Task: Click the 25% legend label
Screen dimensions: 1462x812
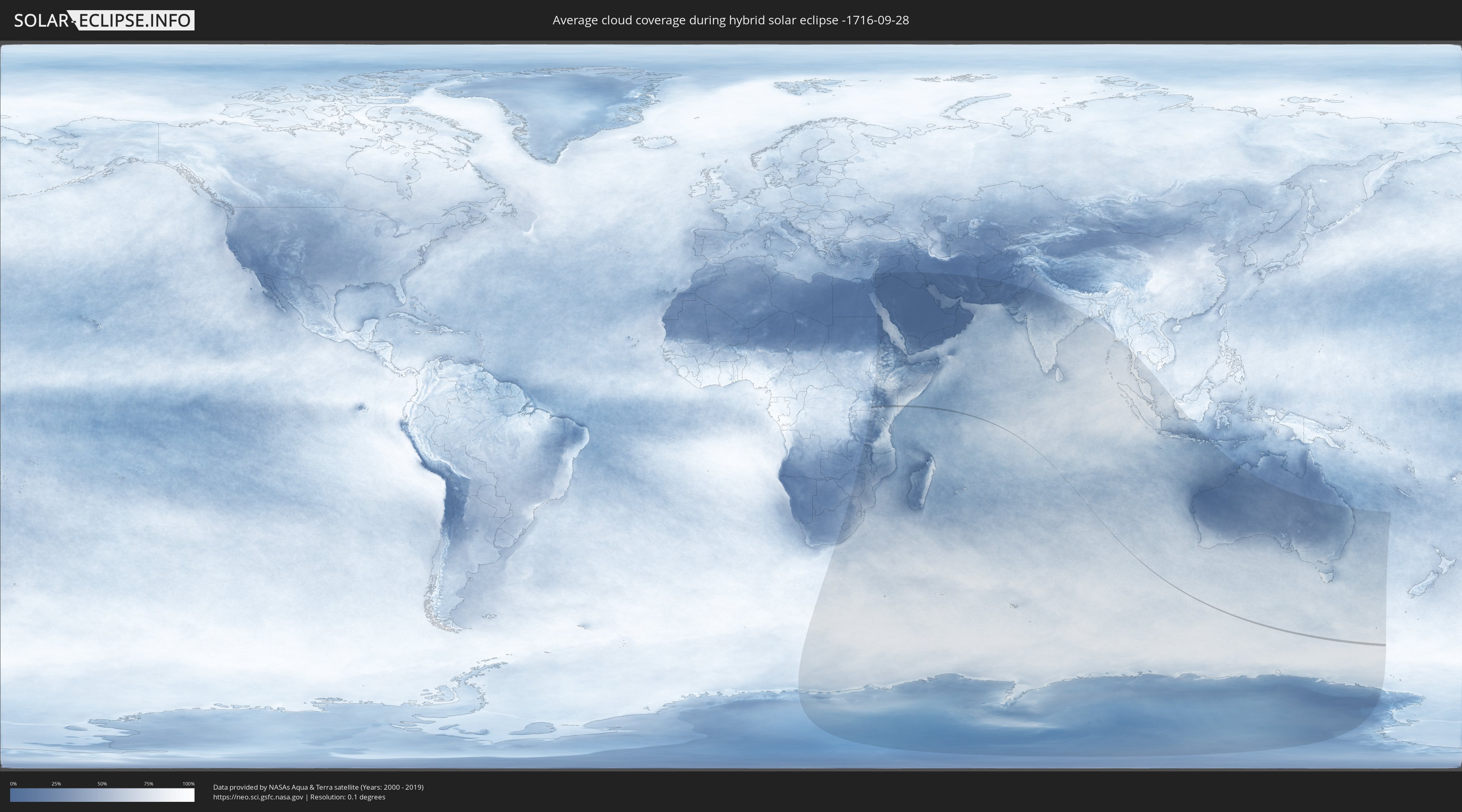Action: 56,784
